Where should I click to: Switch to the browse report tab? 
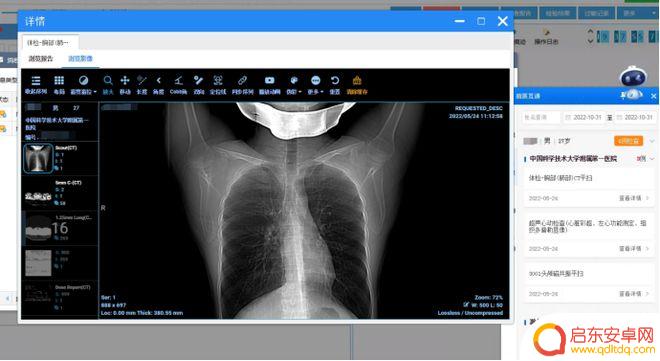coord(41,58)
